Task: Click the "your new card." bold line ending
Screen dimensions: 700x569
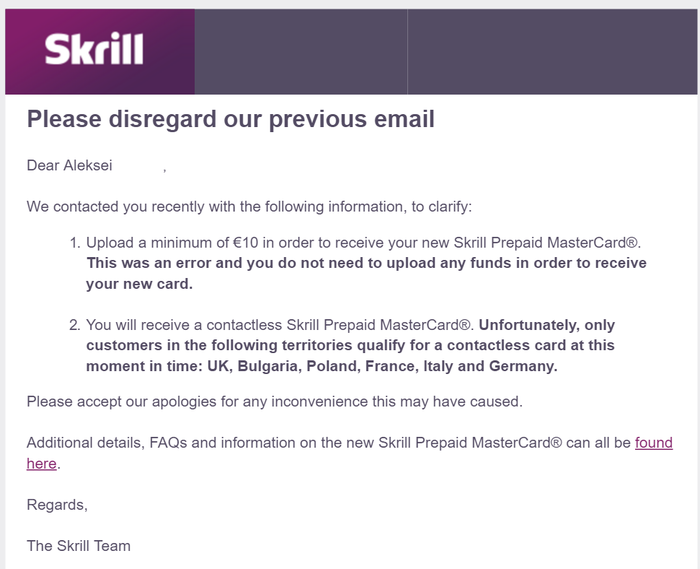Action: point(138,284)
